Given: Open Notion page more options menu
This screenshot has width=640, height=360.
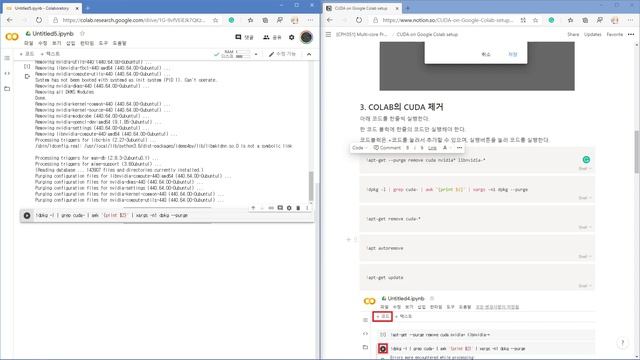Looking at the screenshot, I should [631, 35].
